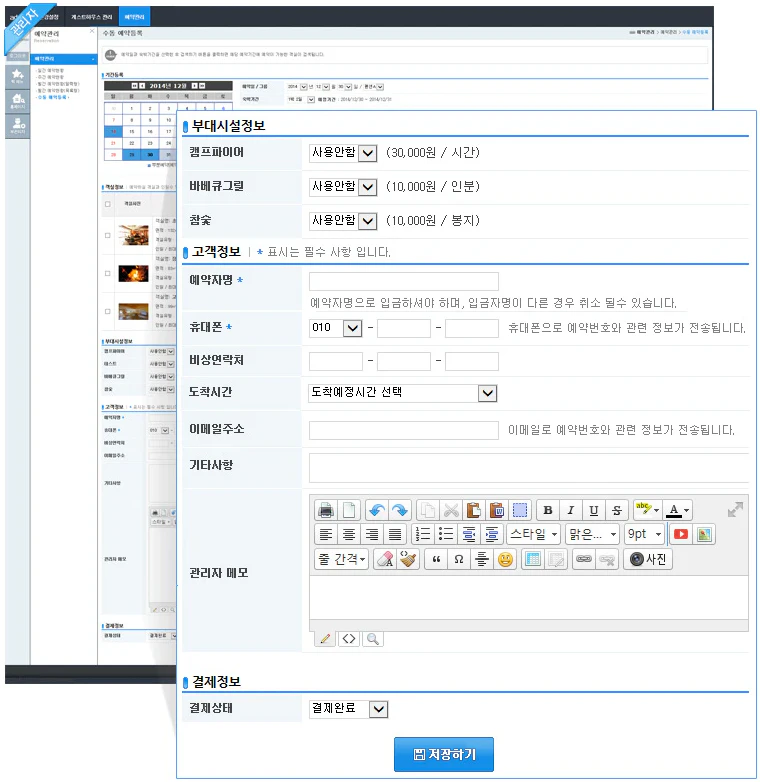Open 결제상태 결제완료 dropdown

point(349,709)
